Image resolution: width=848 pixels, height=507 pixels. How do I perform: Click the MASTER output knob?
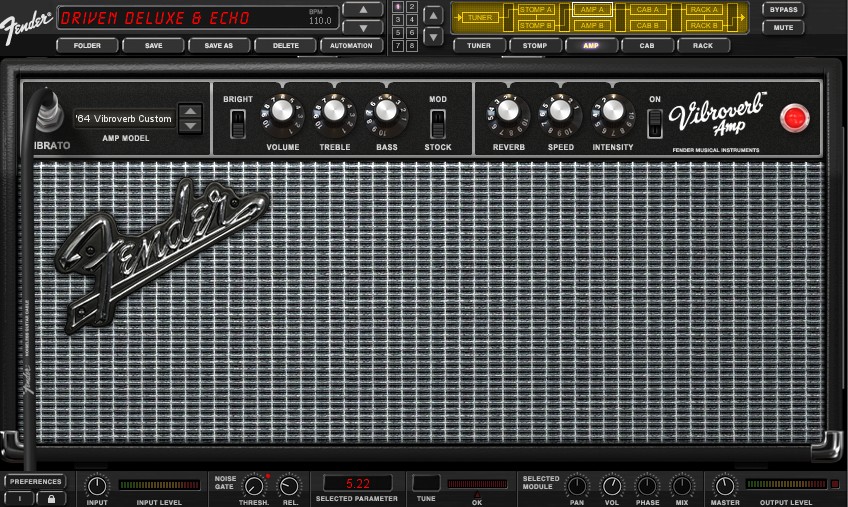[725, 486]
